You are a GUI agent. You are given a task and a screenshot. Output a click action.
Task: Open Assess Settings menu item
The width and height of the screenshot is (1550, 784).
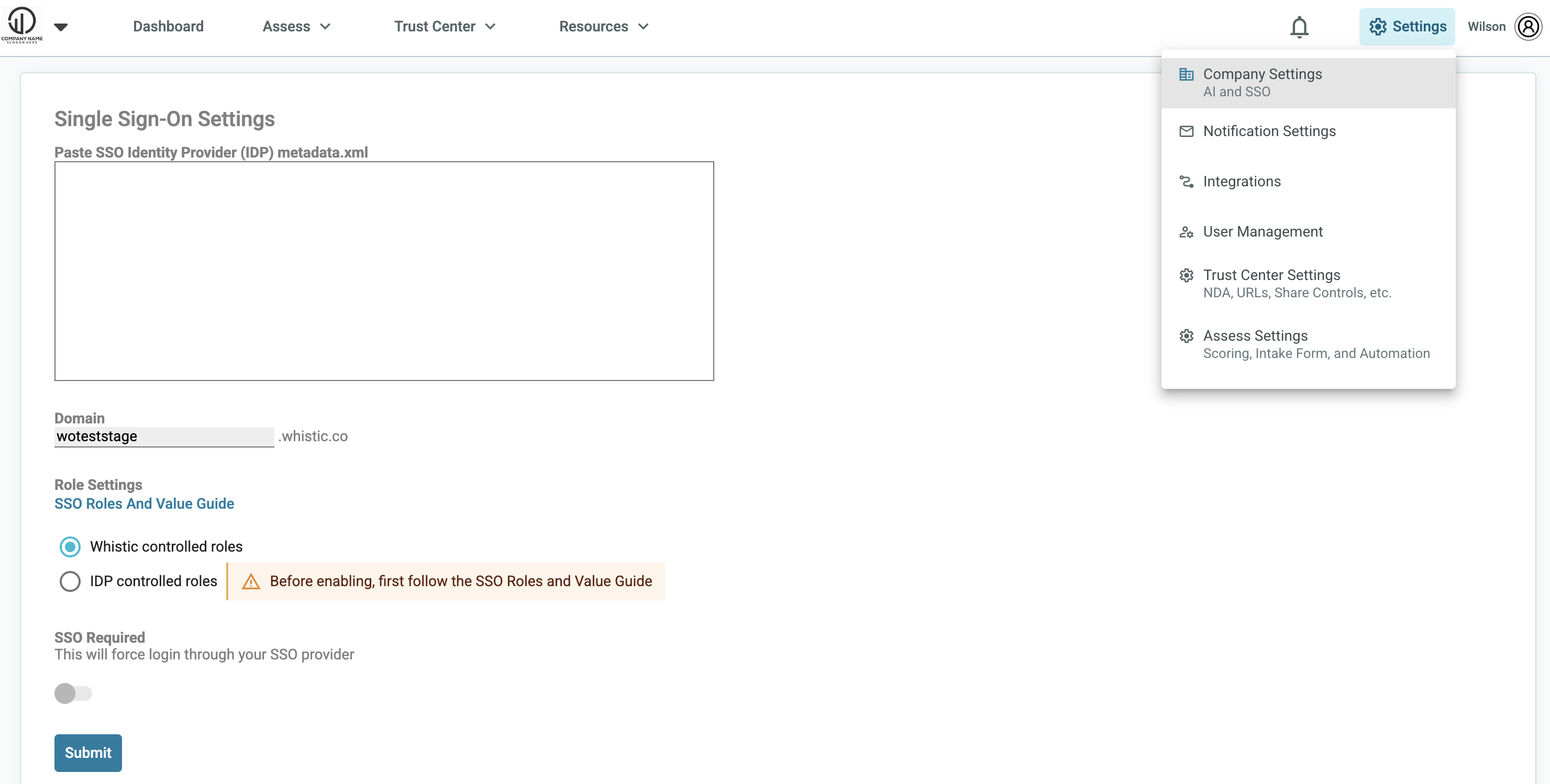1308,344
